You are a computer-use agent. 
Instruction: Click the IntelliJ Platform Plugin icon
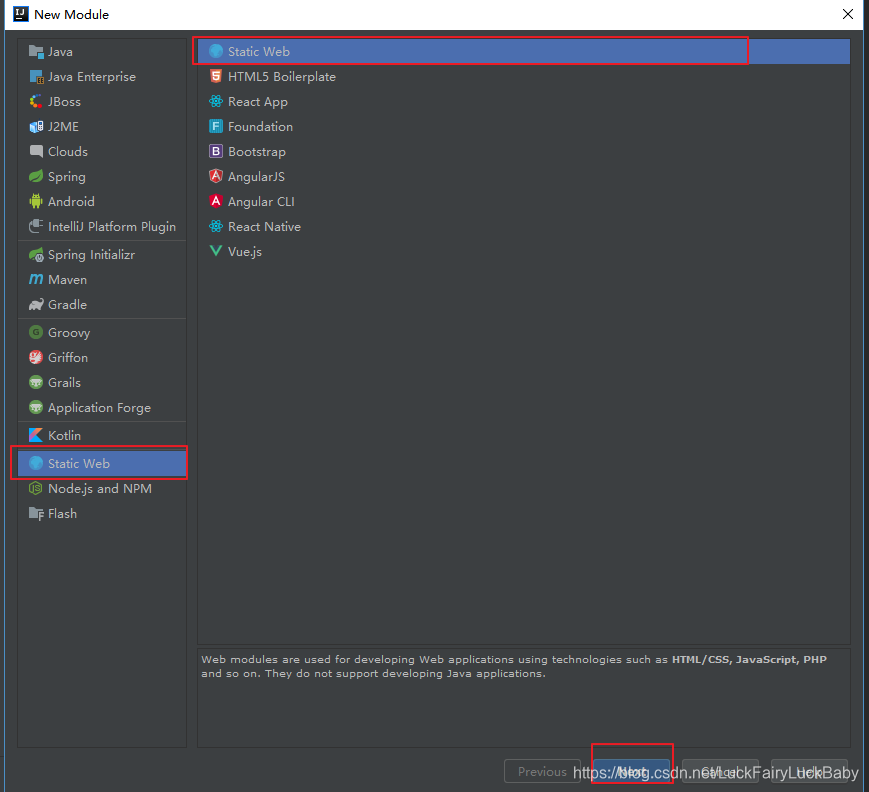pyautogui.click(x=36, y=226)
